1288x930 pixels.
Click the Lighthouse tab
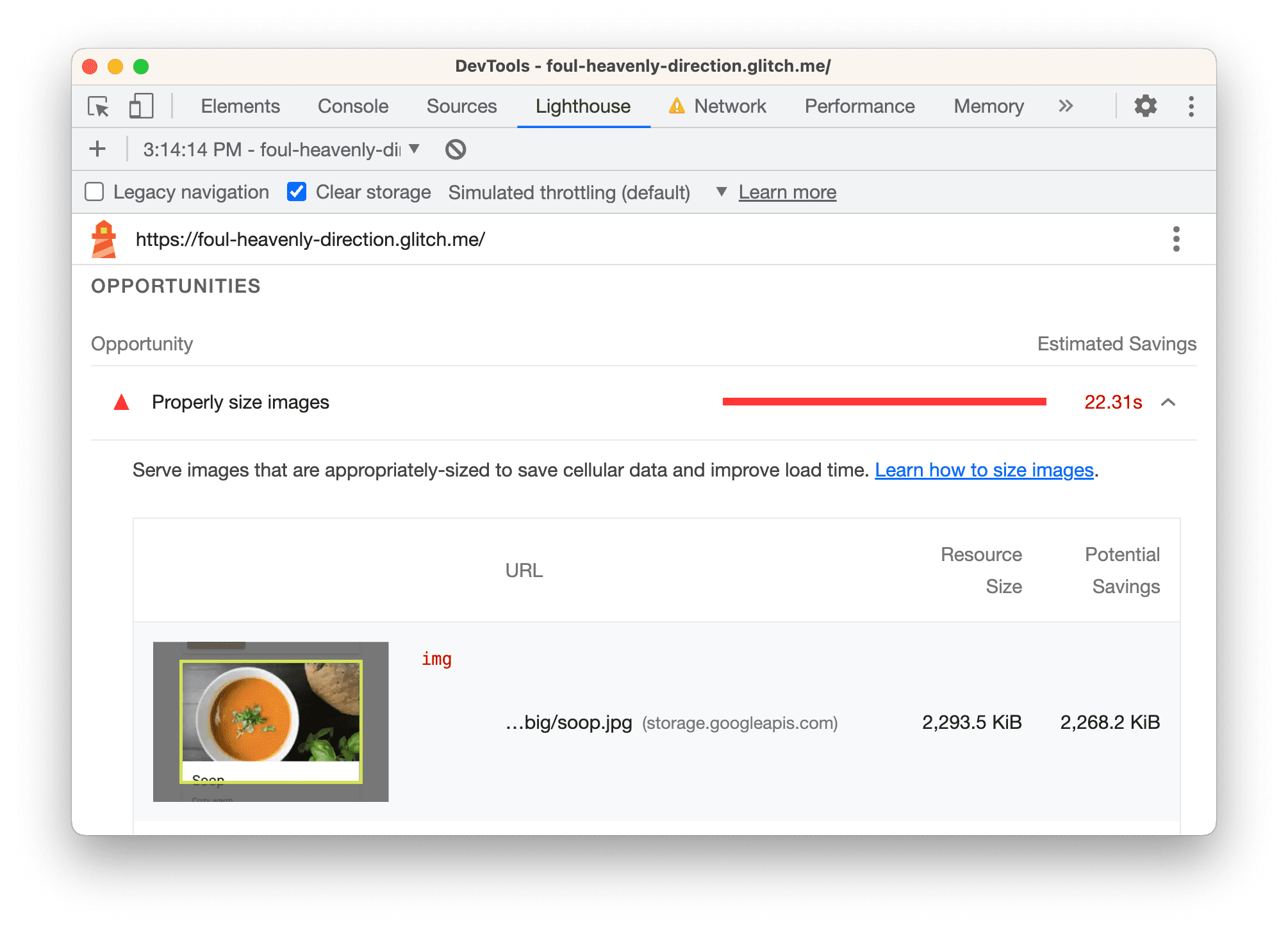(584, 107)
